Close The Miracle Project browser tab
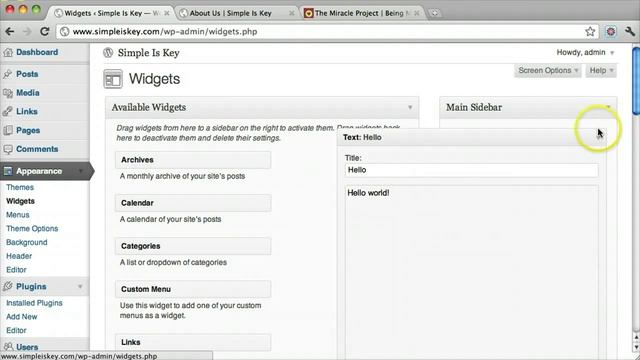Image resolution: width=640 pixels, height=360 pixels. [x=416, y=13]
